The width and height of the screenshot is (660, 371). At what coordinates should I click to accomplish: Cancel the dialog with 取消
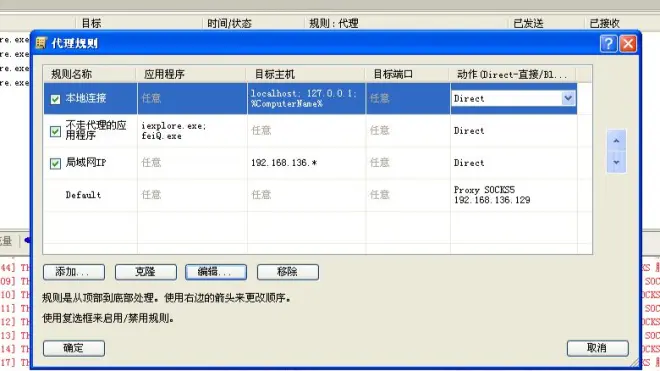click(x=598, y=348)
